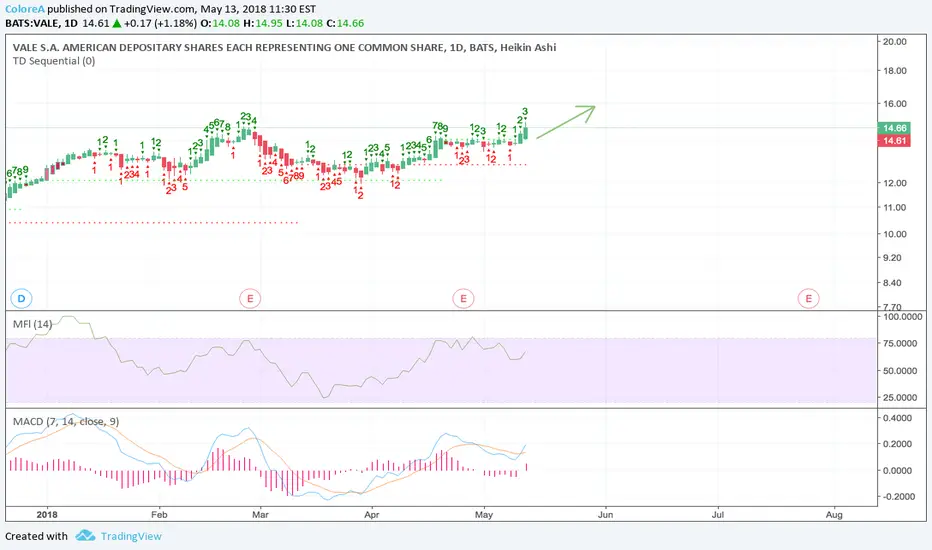
Task: Click the 20.00 price axis label
Action: [x=895, y=42]
